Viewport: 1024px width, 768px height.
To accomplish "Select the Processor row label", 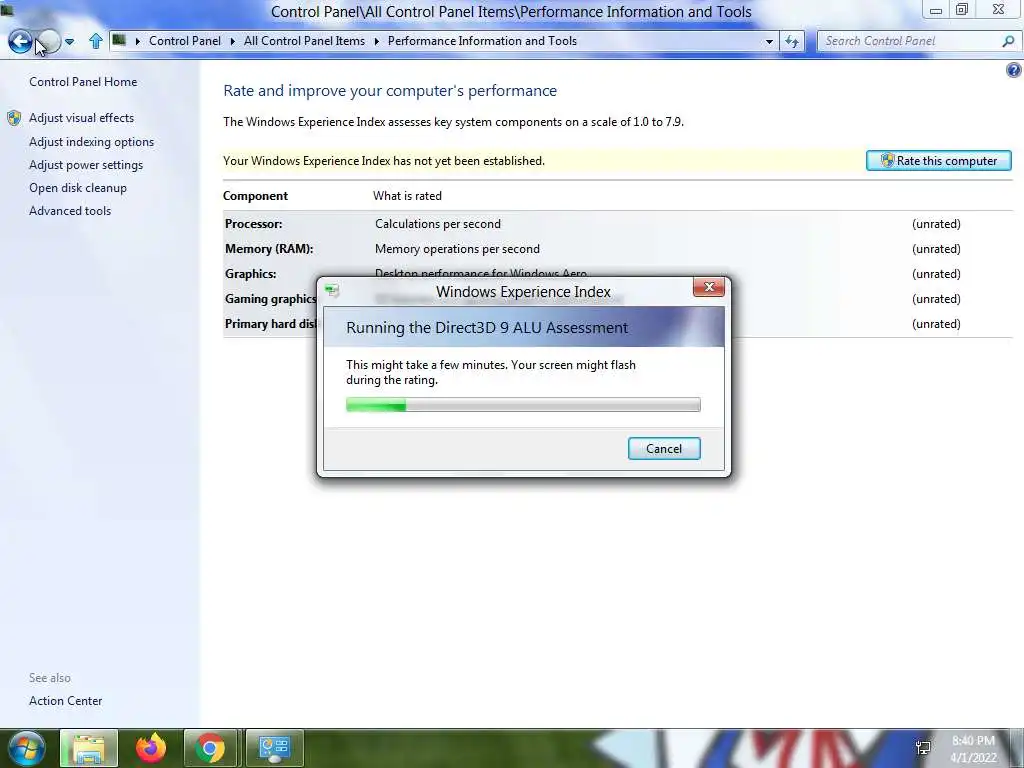I will (x=253, y=223).
